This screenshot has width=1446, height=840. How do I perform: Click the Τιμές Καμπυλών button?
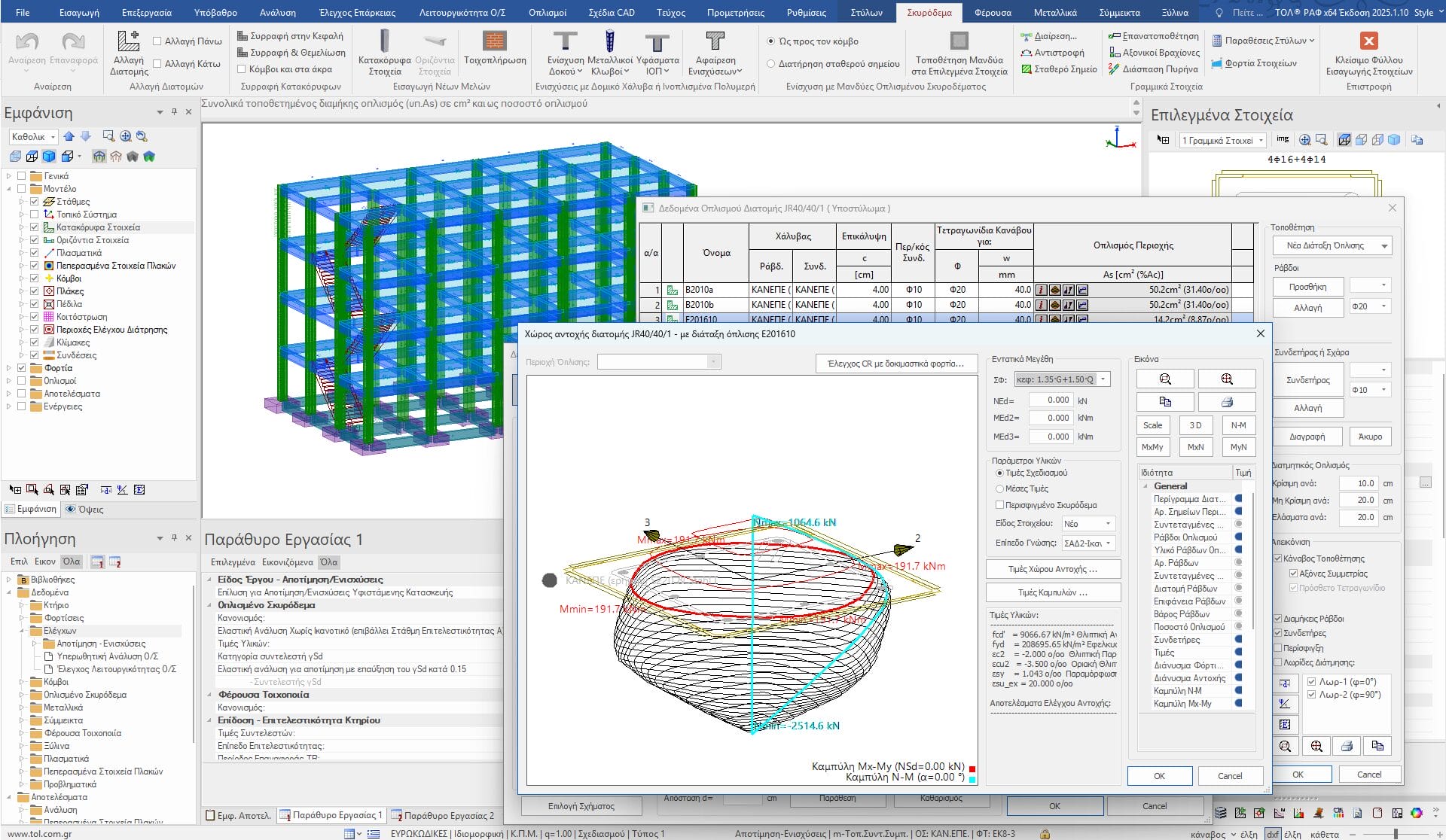tap(1052, 592)
